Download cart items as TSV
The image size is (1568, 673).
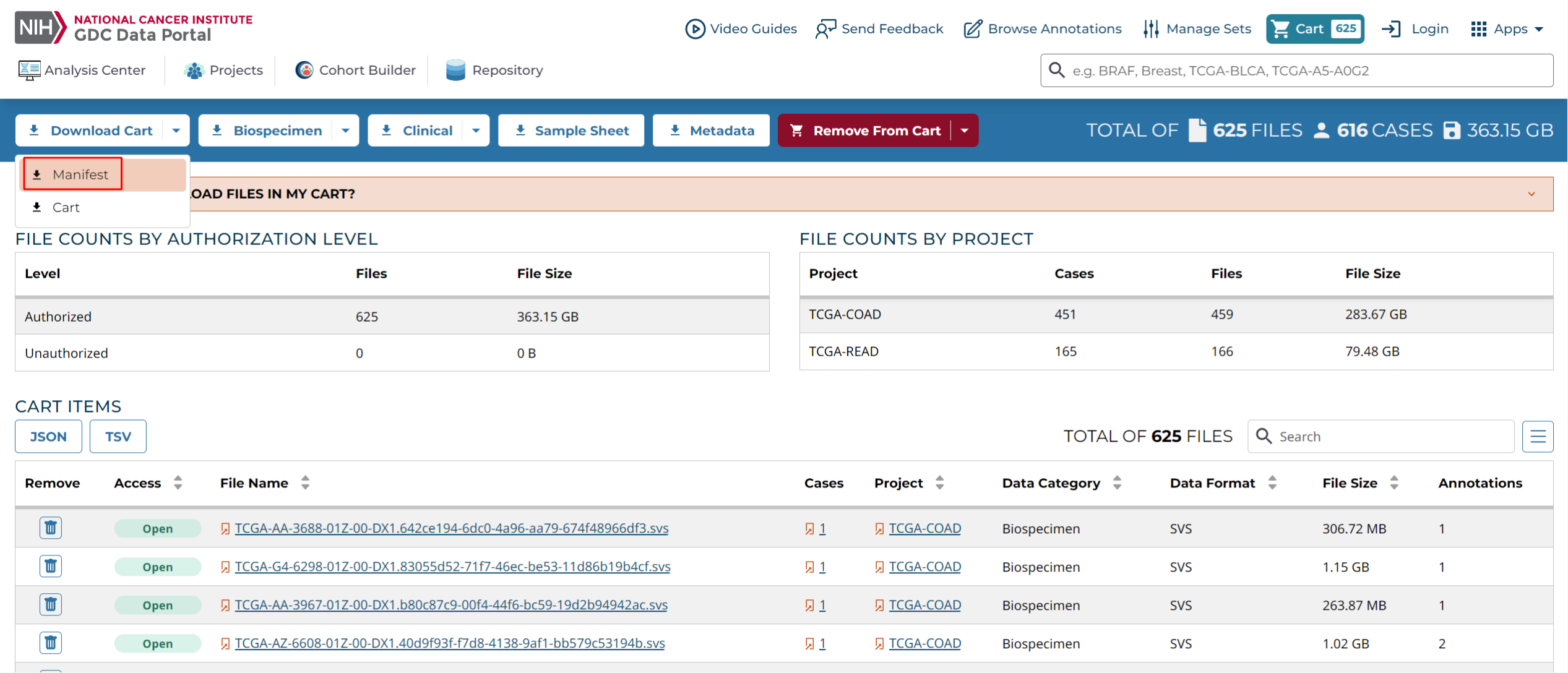[x=118, y=436]
